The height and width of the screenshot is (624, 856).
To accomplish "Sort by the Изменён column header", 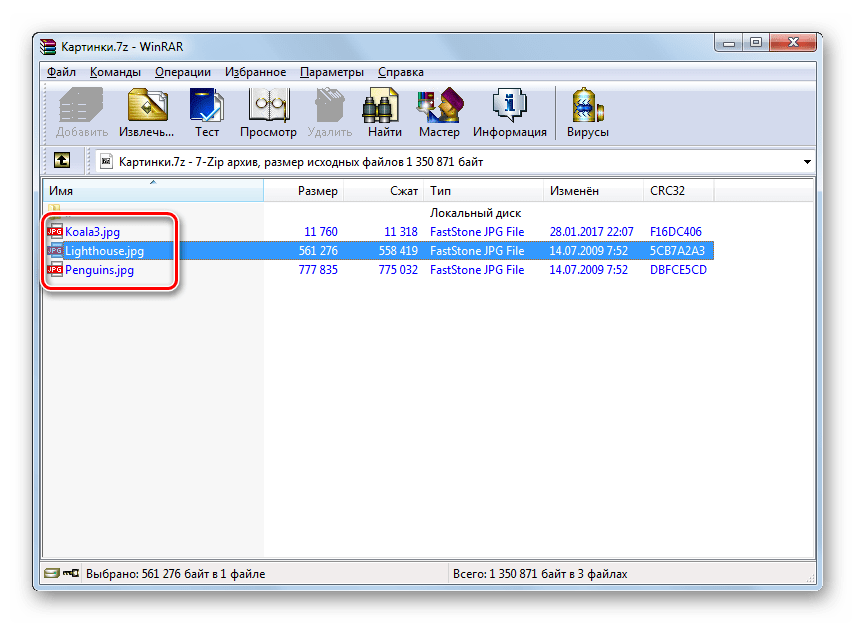I will pos(593,191).
